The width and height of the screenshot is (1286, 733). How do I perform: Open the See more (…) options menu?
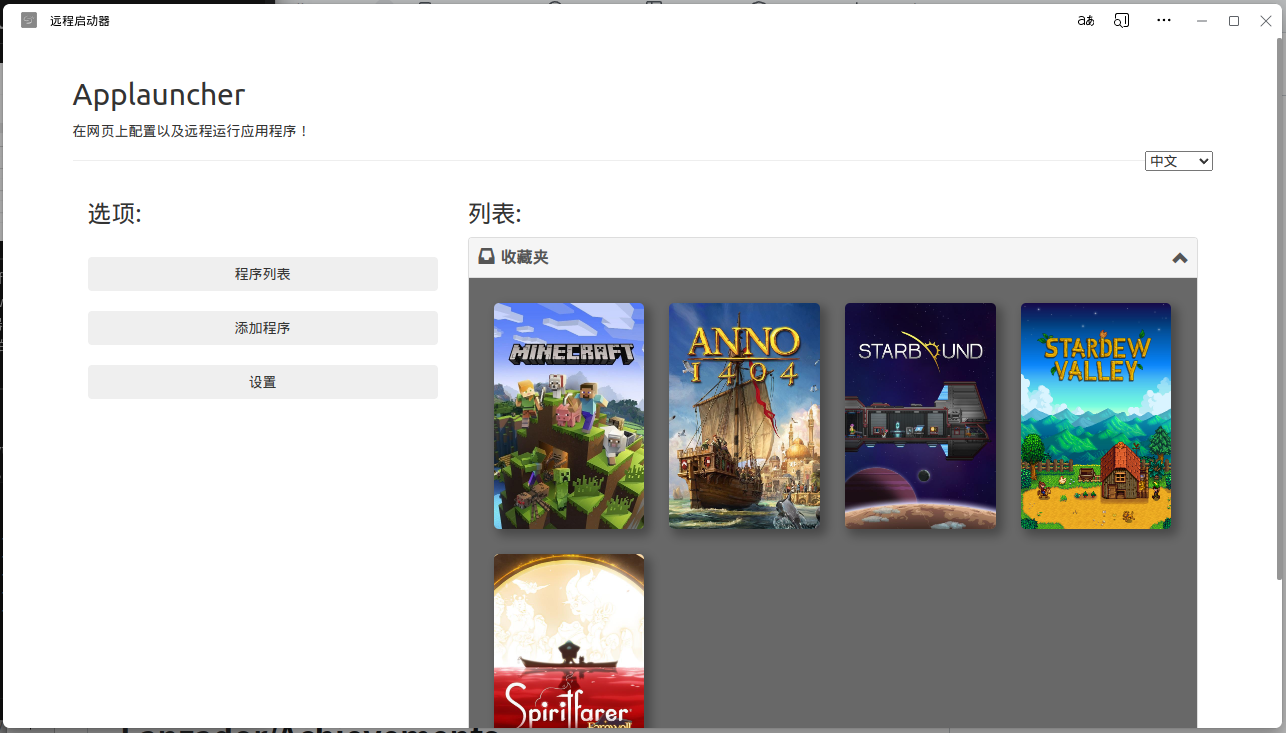click(1163, 20)
